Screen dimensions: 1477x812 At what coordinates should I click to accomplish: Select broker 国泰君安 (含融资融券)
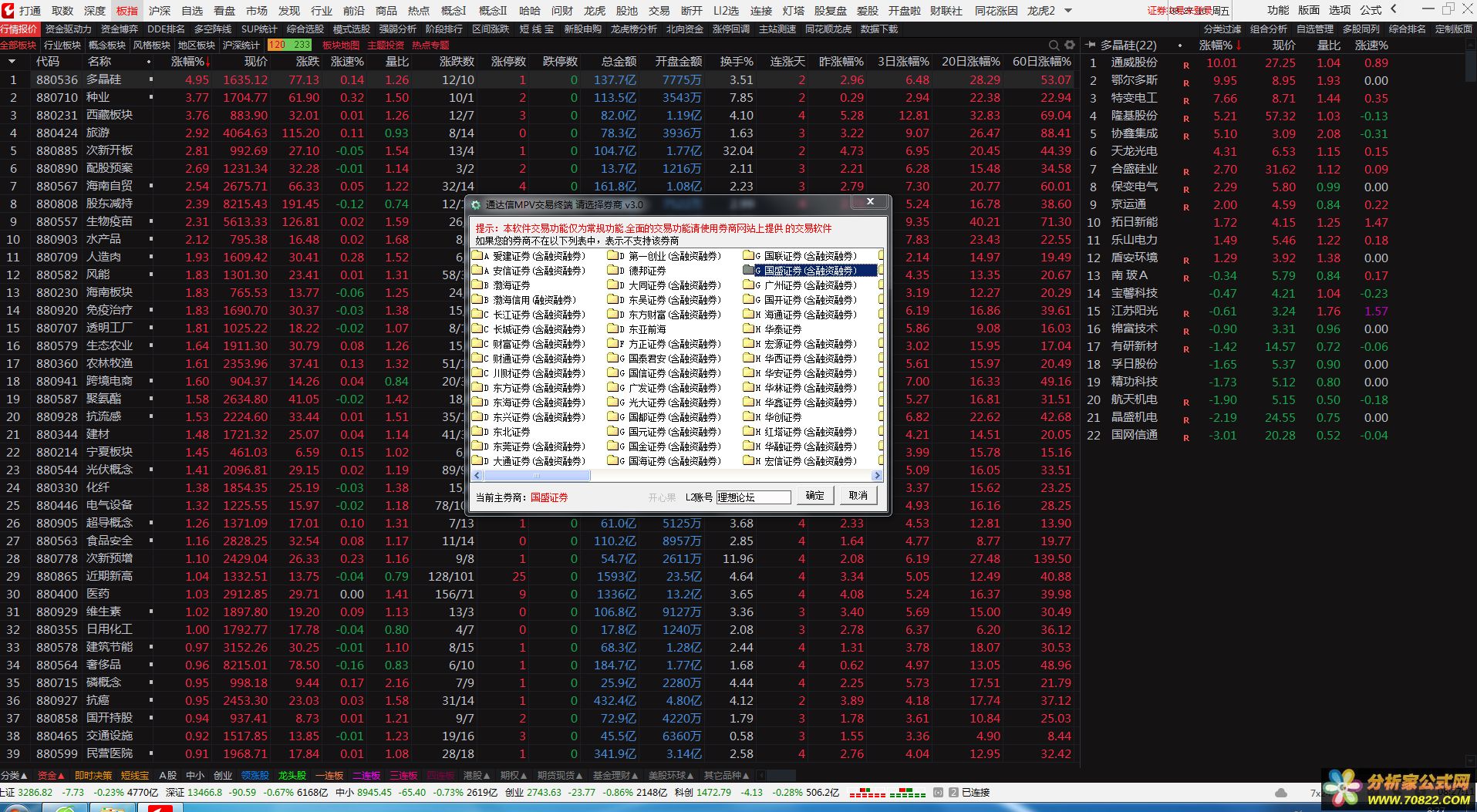point(675,358)
